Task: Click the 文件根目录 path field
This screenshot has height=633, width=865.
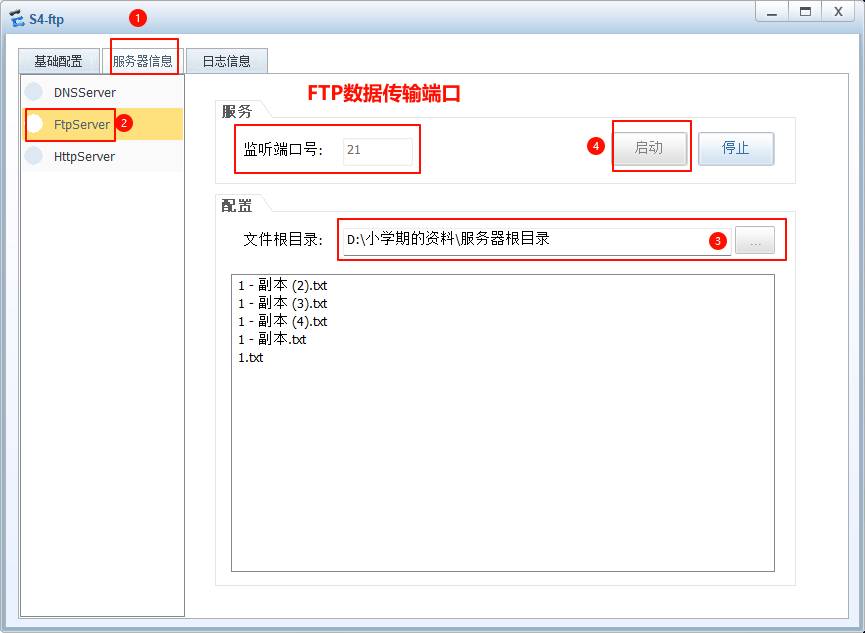Action: tap(537, 241)
